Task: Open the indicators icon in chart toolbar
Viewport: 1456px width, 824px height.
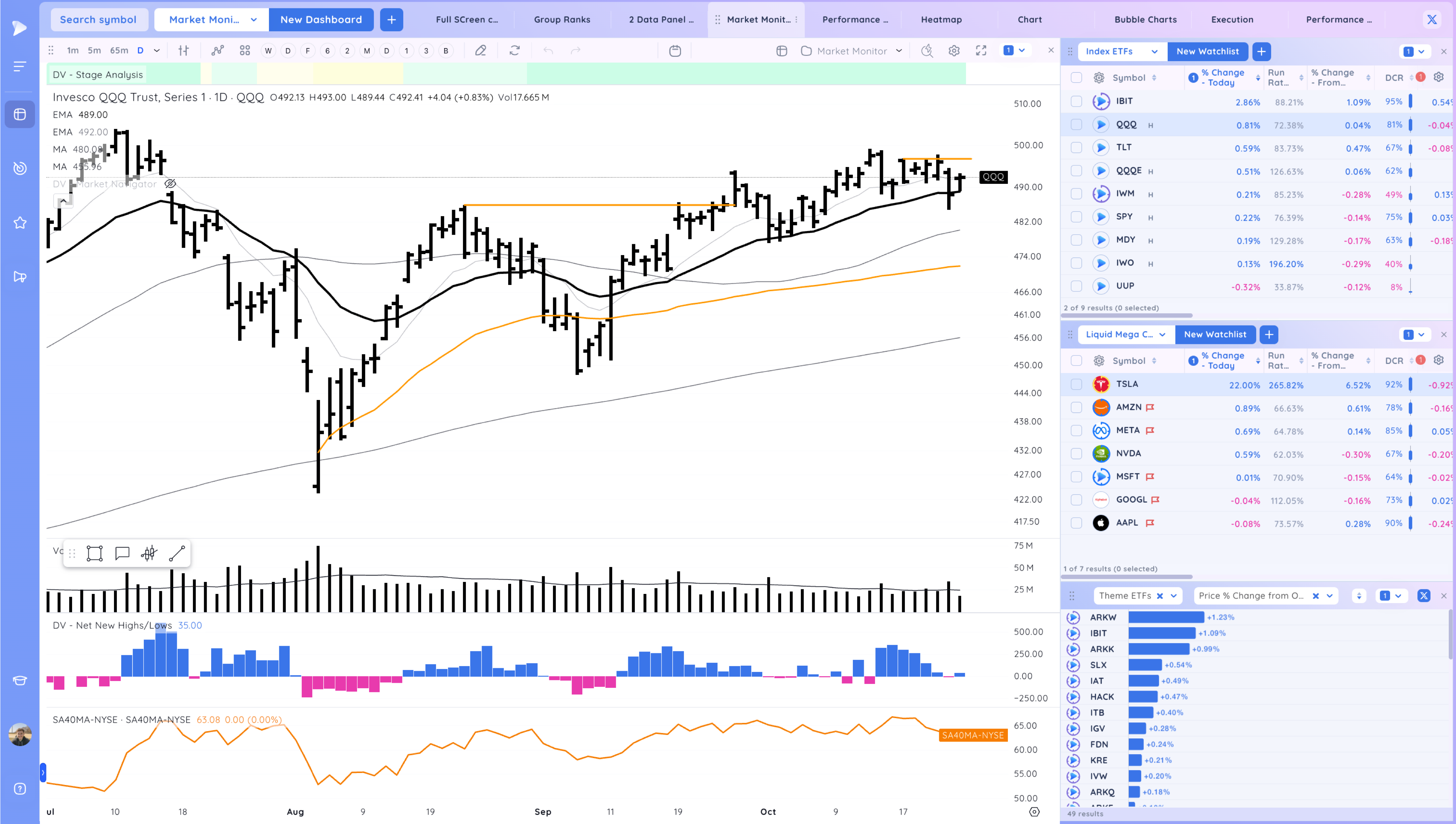Action: (217, 51)
